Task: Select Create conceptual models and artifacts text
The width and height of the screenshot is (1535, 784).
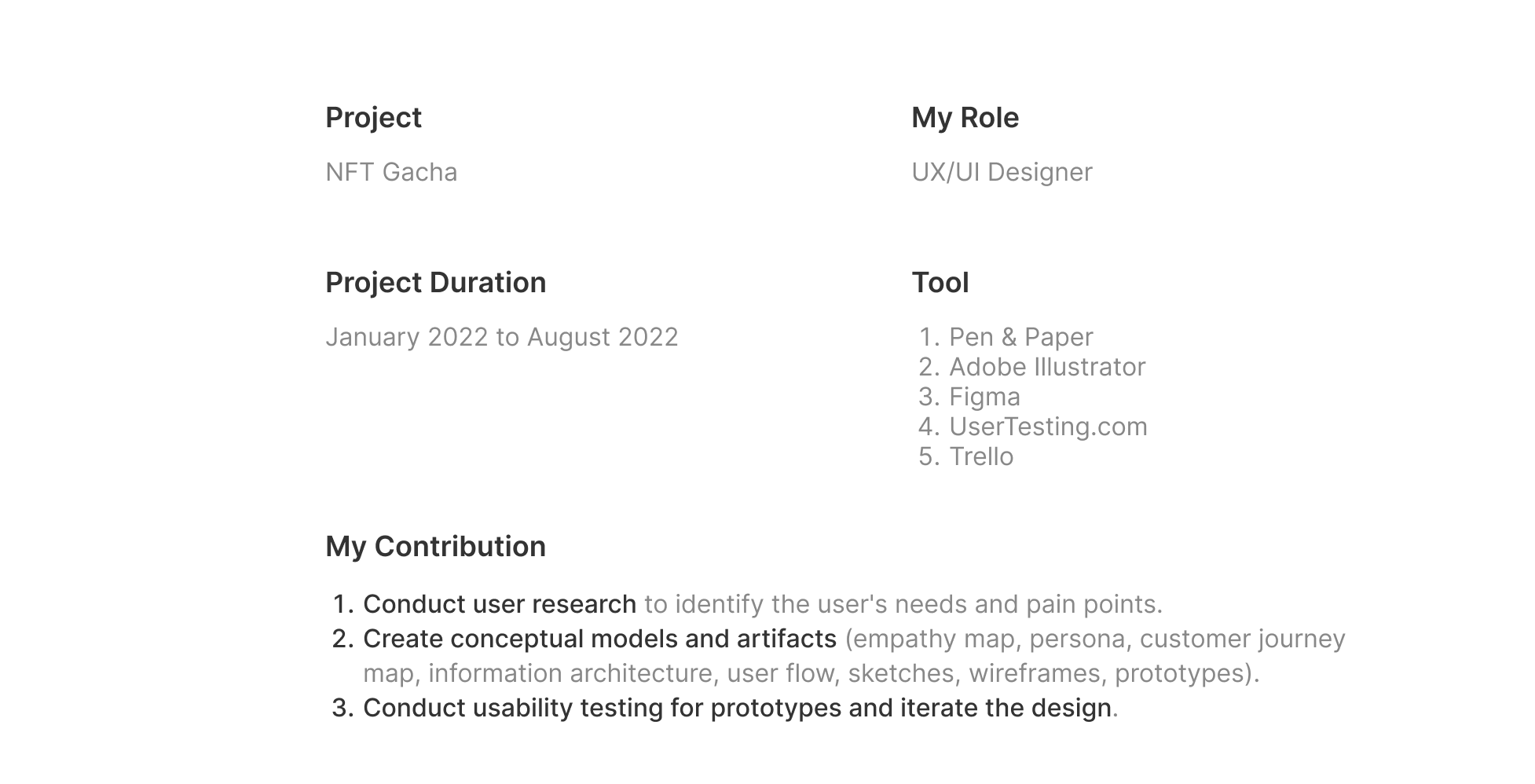Action: [599, 639]
